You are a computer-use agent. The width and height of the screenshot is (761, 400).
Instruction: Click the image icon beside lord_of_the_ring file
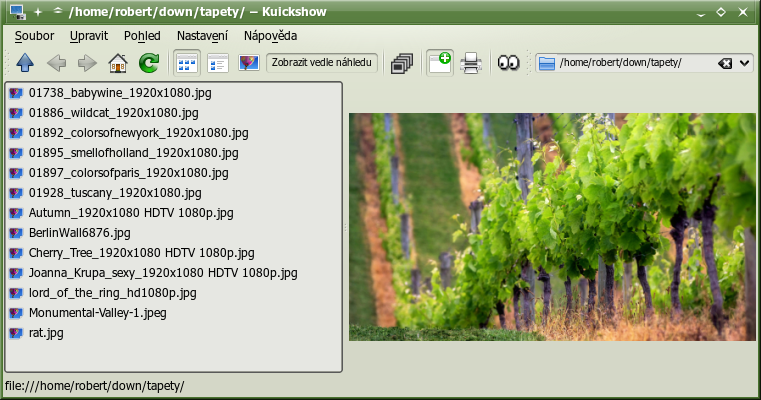pyautogui.click(x=16, y=293)
